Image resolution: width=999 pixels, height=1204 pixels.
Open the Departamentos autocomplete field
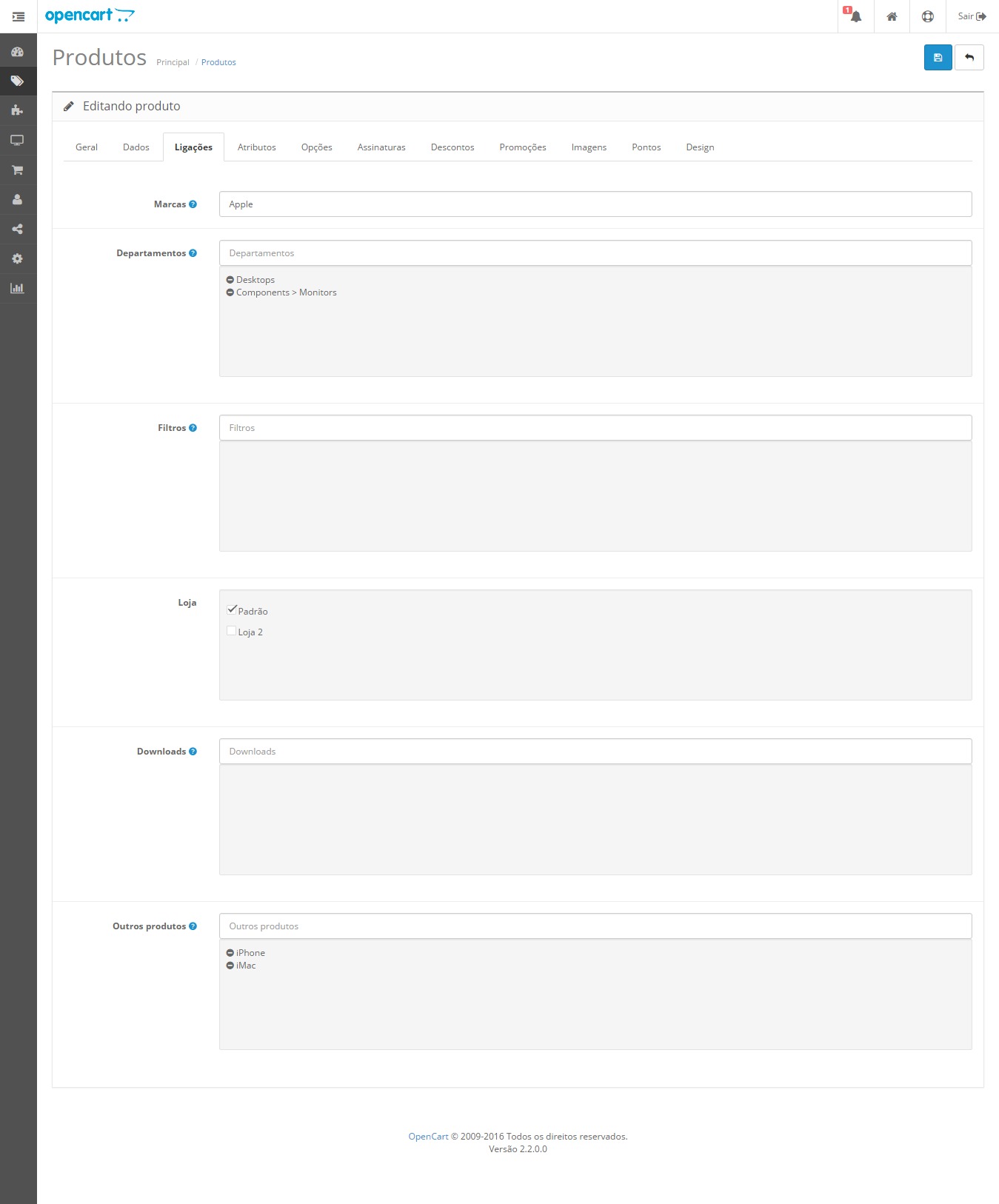[x=595, y=253]
